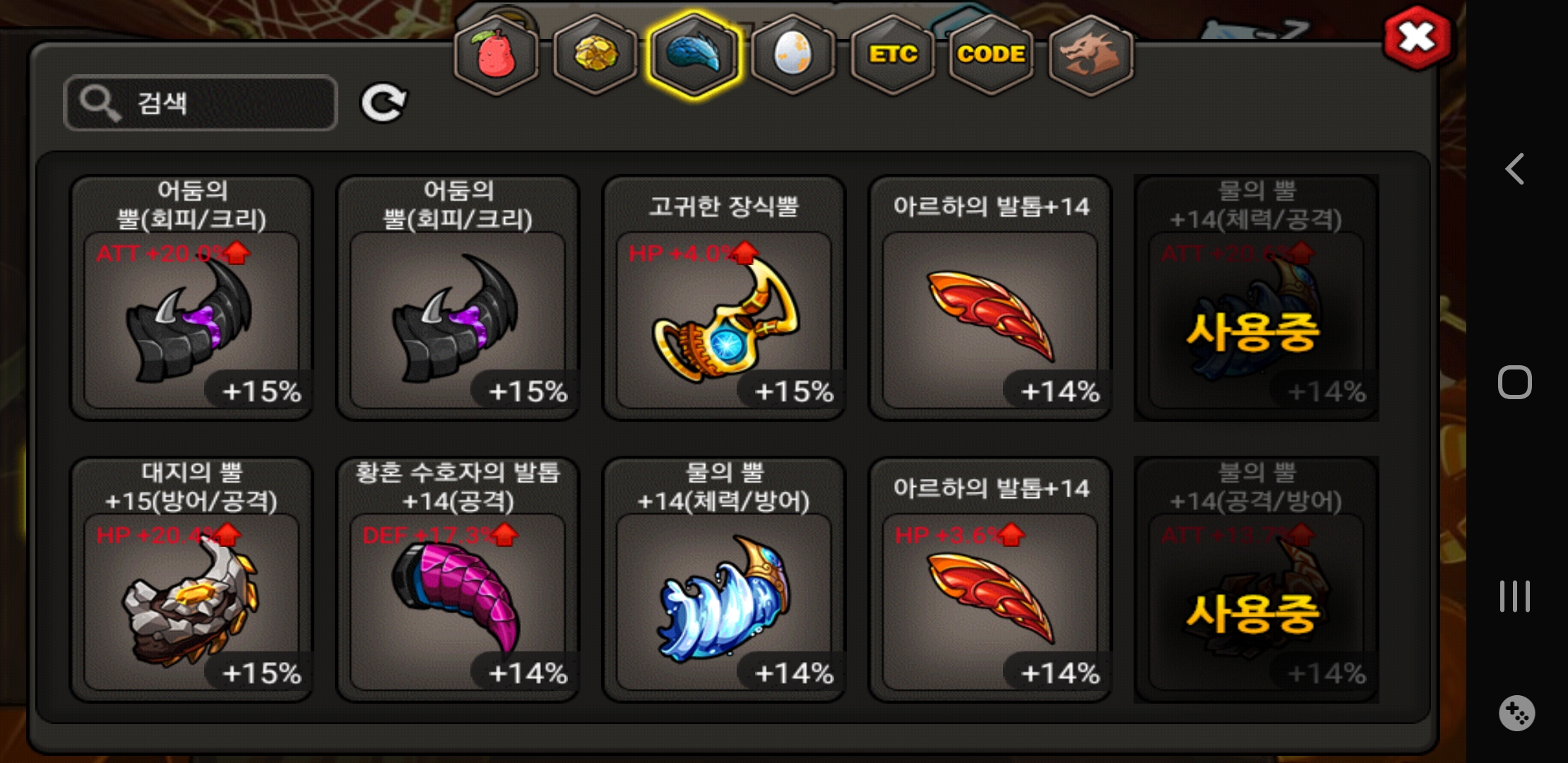1568x763 pixels.
Task: Pick the 물의 뿔 +14(체력/방어) water horn
Action: 724,579
